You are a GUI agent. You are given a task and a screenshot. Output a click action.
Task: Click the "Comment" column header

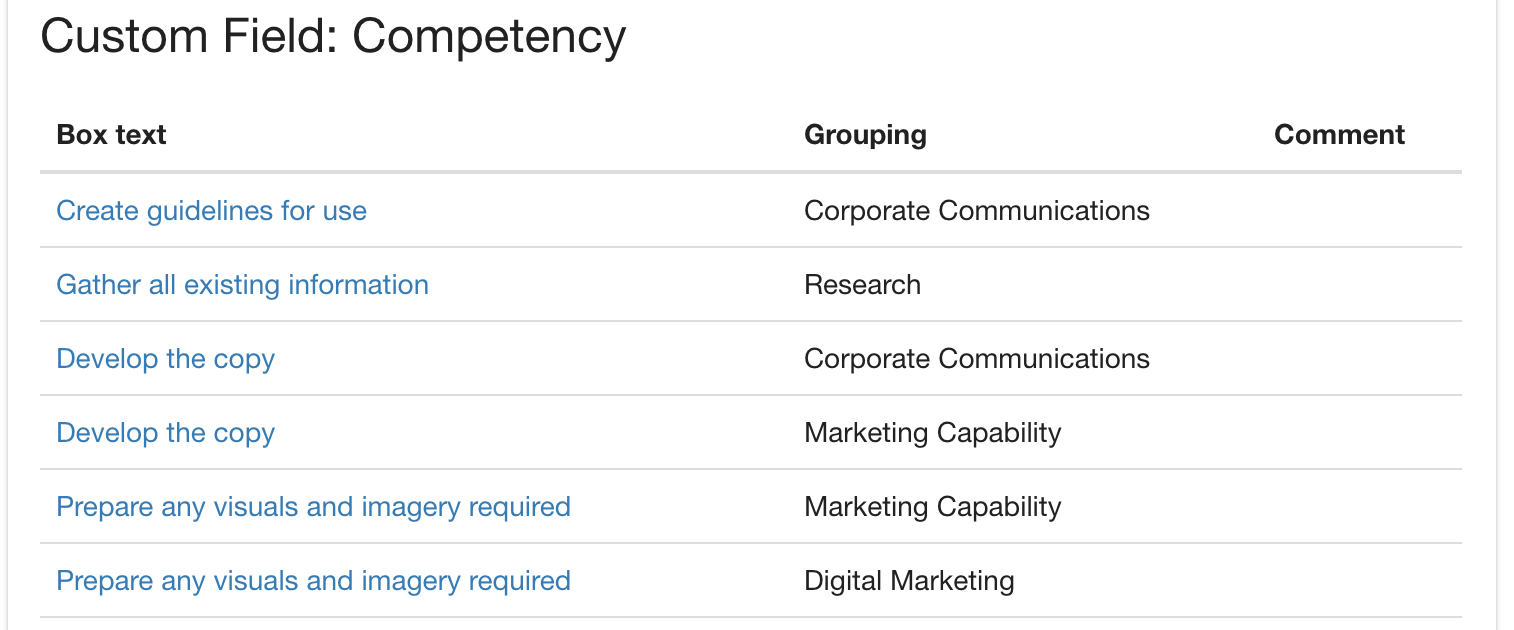click(x=1339, y=135)
